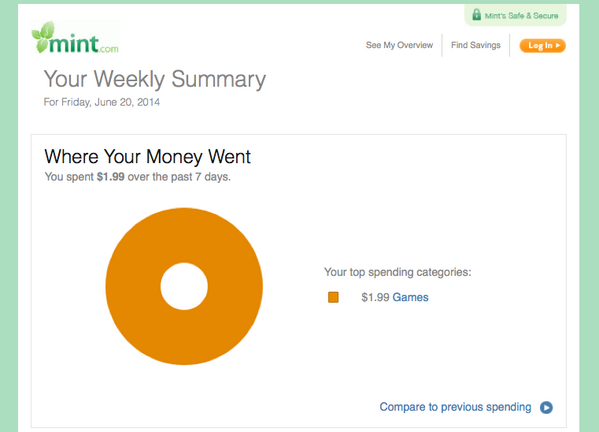Screen dimensions: 599x432
Task: Open the Games category link
Action: point(410,297)
